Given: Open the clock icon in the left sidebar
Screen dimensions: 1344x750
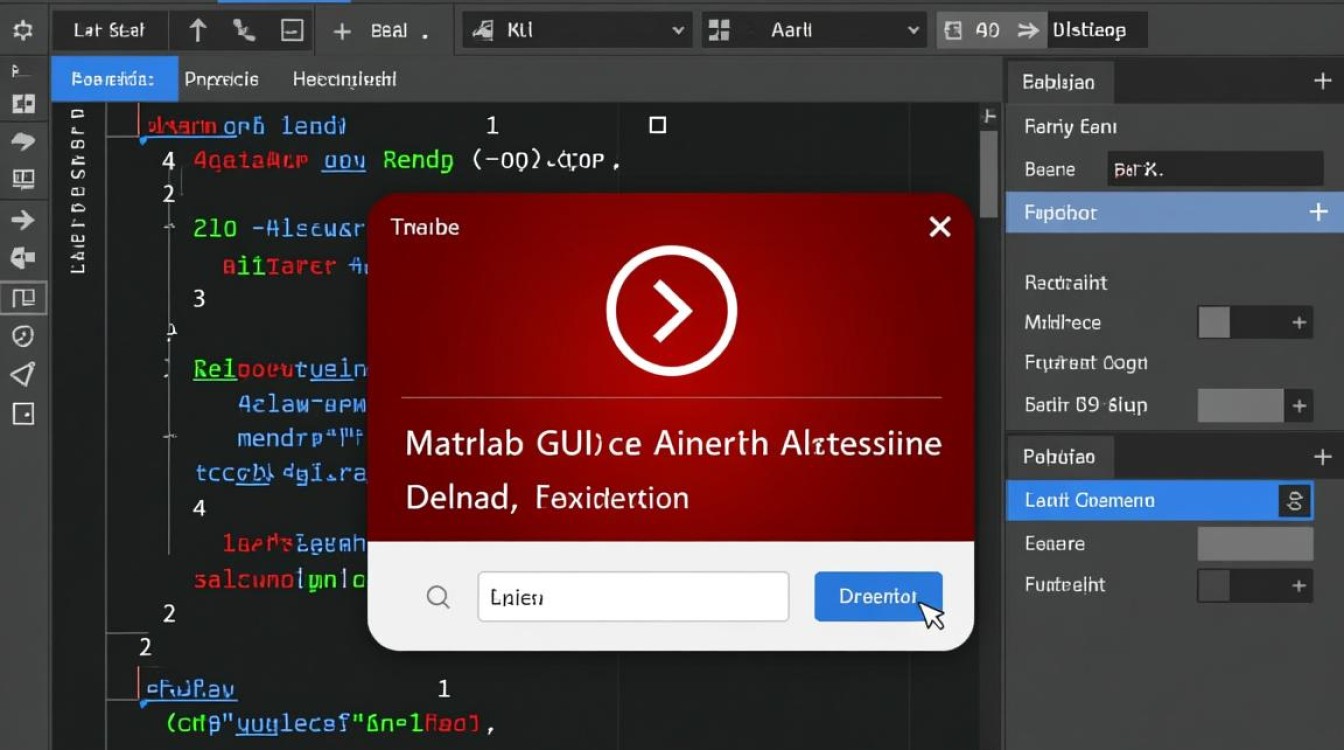Looking at the screenshot, I should pyautogui.click(x=22, y=336).
